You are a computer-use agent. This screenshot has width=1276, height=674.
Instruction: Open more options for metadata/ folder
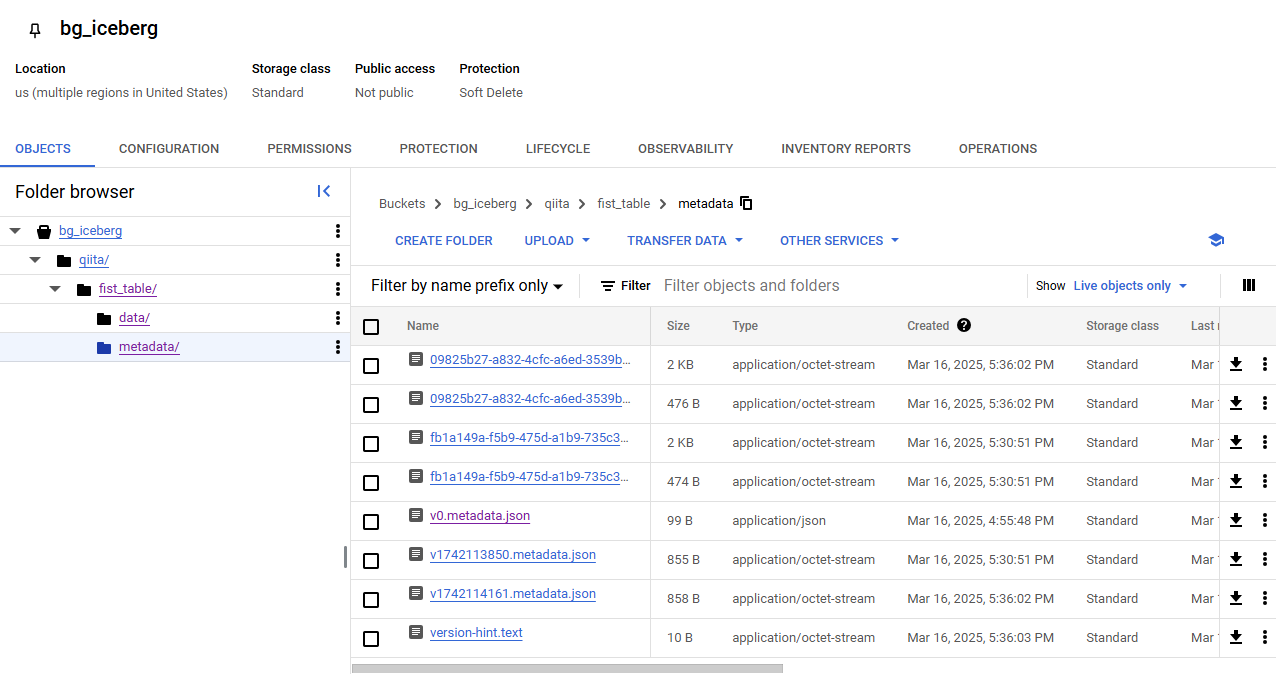(338, 347)
